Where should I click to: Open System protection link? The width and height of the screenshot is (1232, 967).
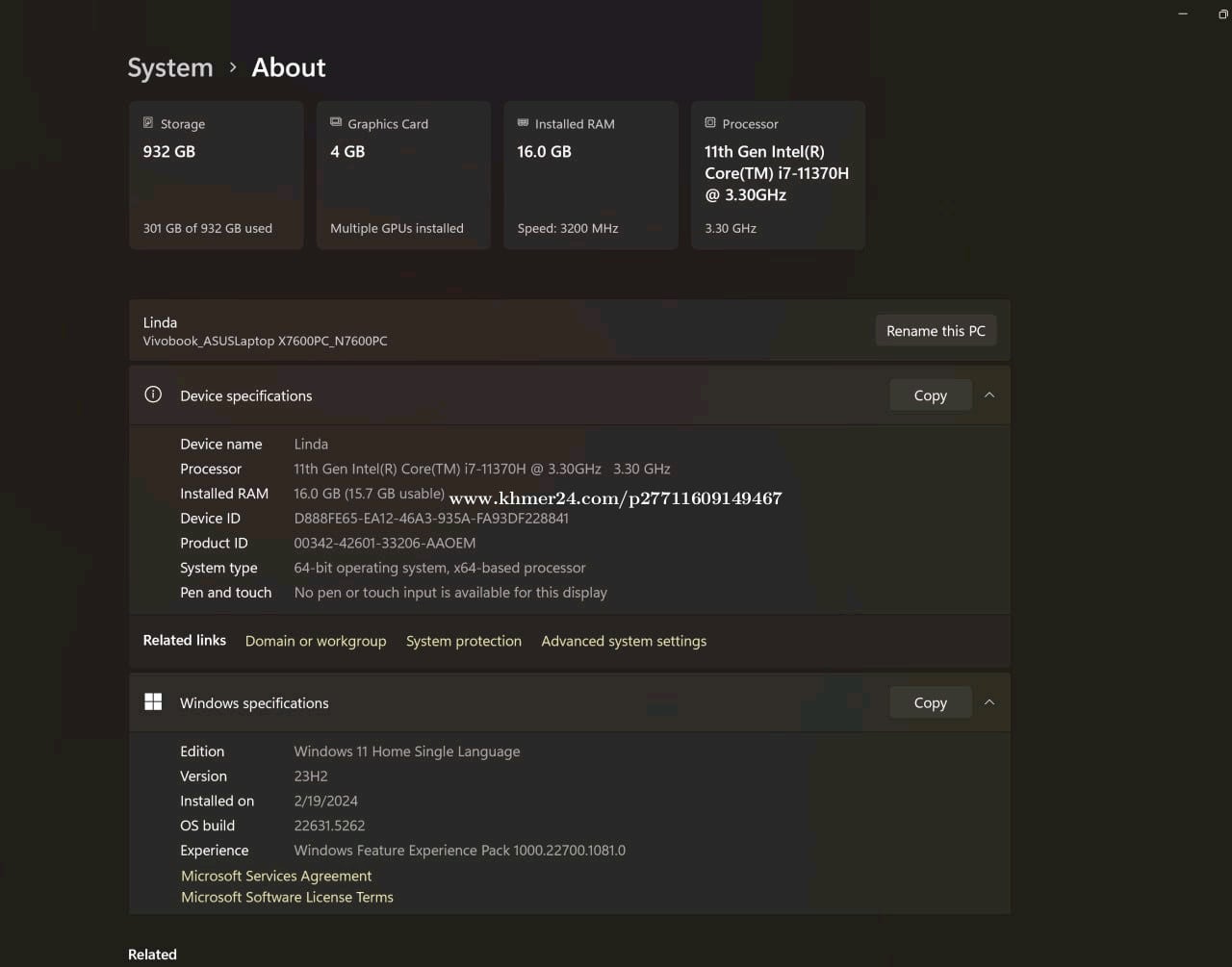(x=464, y=641)
